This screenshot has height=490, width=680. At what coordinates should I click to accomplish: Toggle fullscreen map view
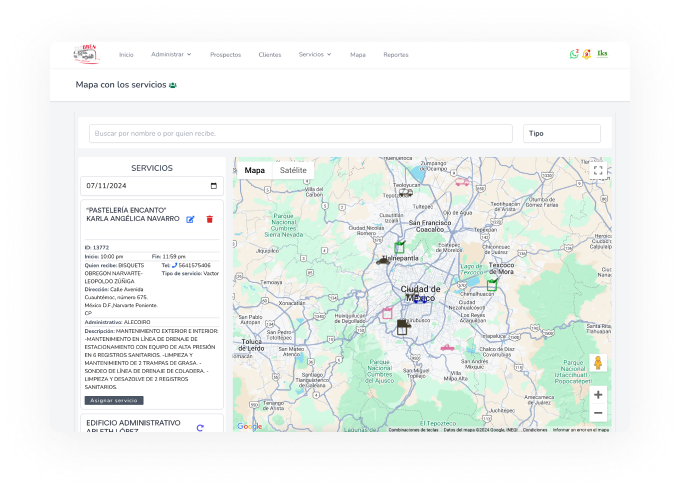[x=598, y=171]
